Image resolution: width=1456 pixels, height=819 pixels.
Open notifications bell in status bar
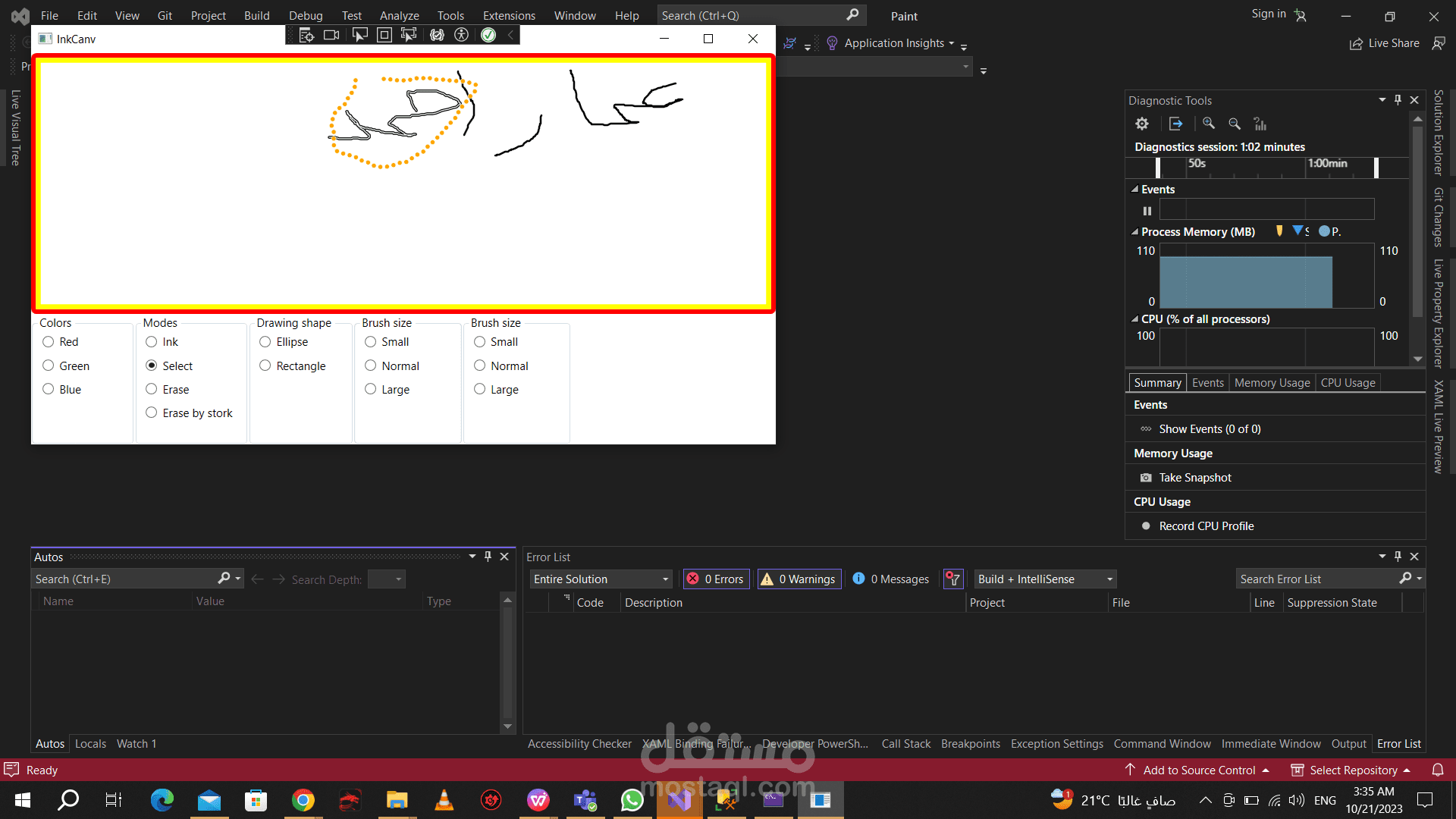(x=1437, y=770)
